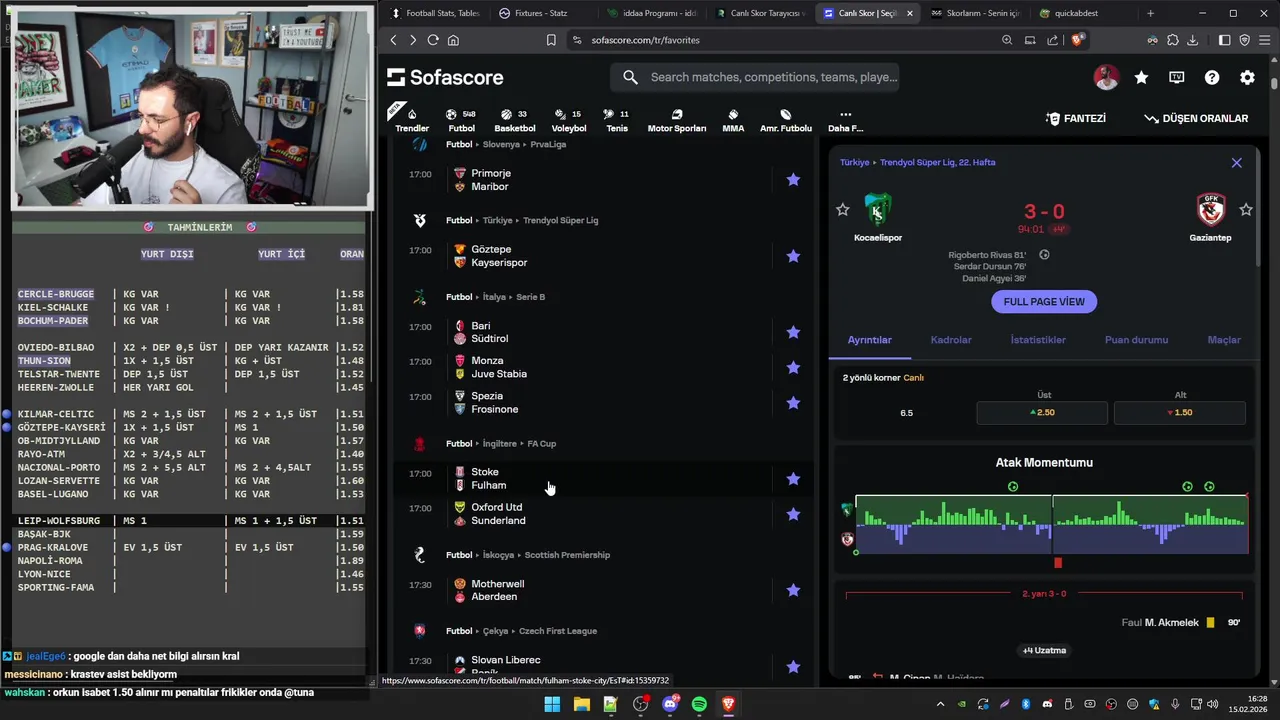Open Discord from the taskbar

pyautogui.click(x=670, y=704)
